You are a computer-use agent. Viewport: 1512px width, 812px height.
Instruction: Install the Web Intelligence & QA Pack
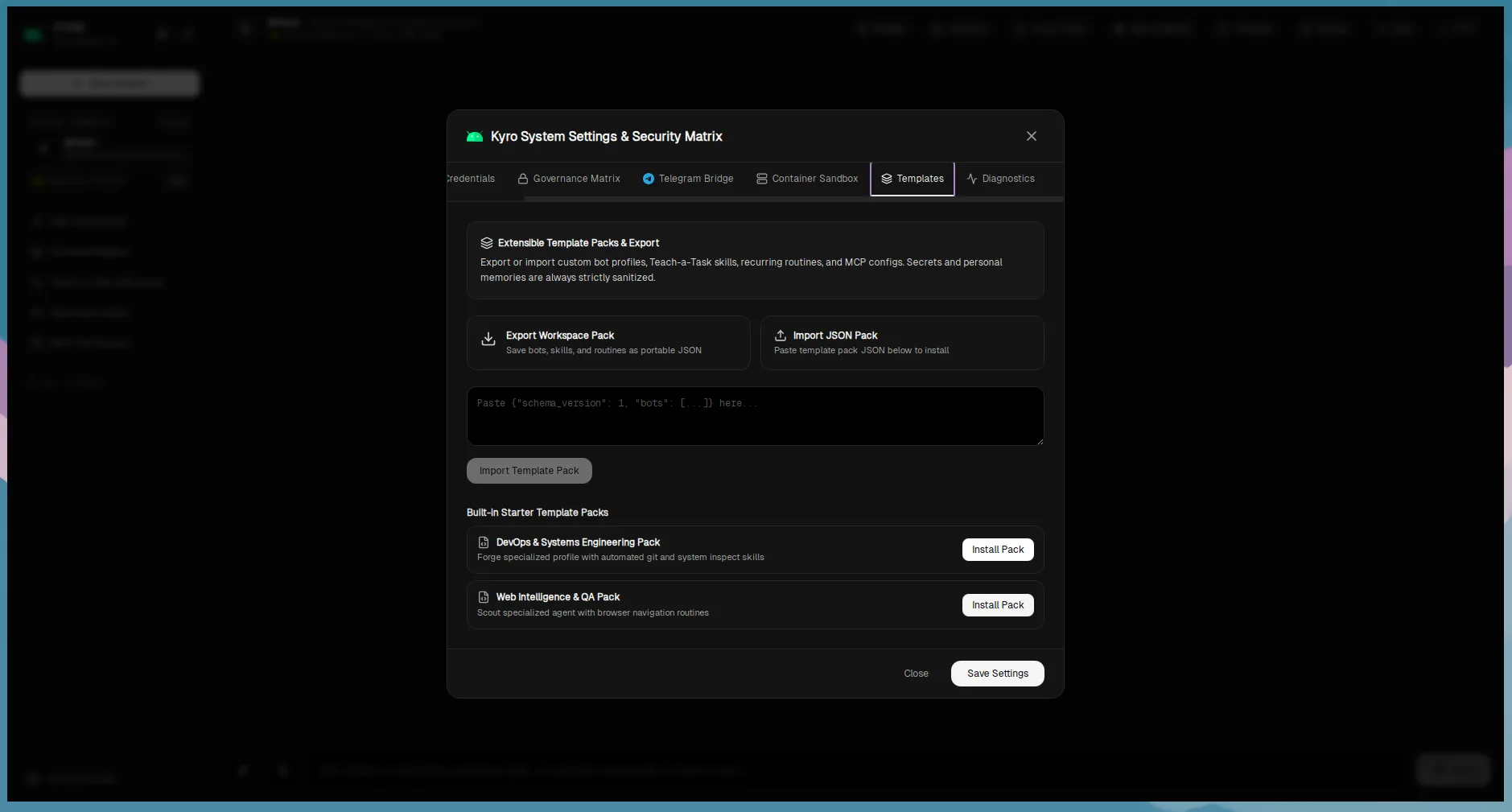click(x=998, y=605)
